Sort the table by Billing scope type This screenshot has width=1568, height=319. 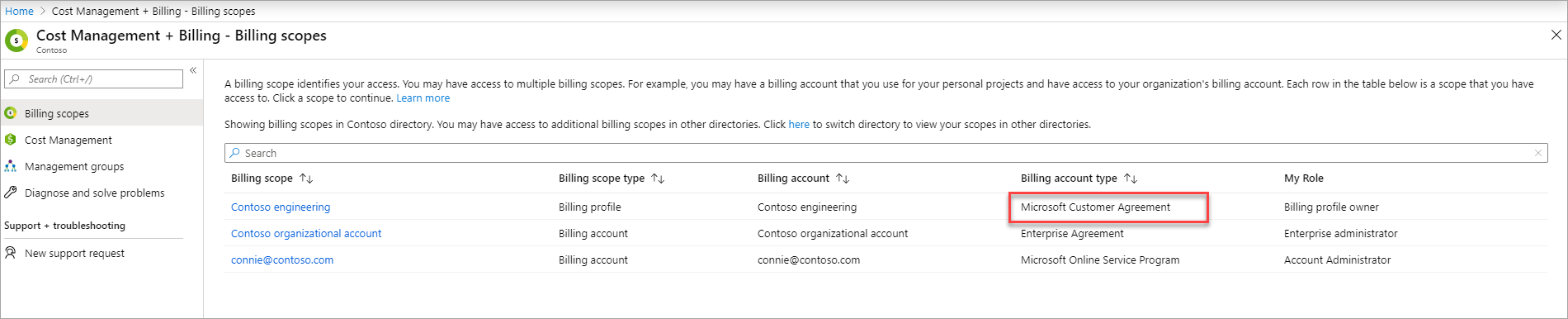pos(658,179)
